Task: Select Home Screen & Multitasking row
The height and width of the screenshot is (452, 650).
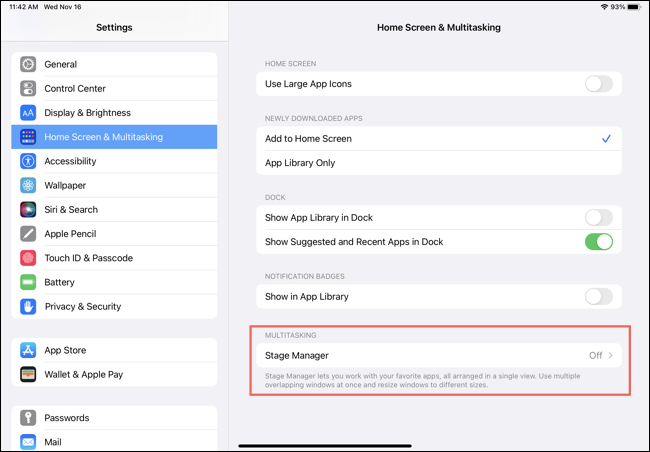Action: pyautogui.click(x=114, y=137)
